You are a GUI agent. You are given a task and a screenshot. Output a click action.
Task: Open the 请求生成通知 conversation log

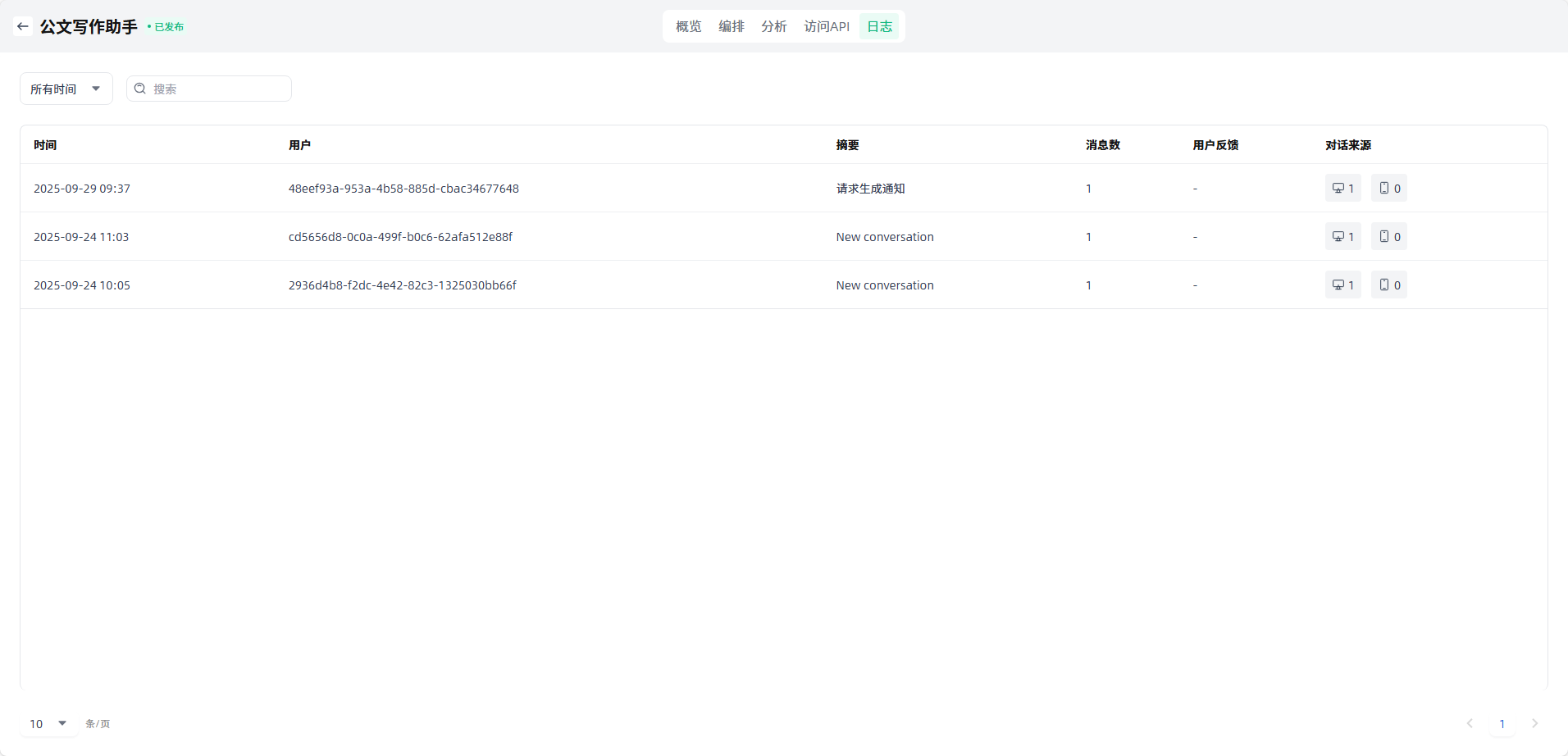point(870,189)
